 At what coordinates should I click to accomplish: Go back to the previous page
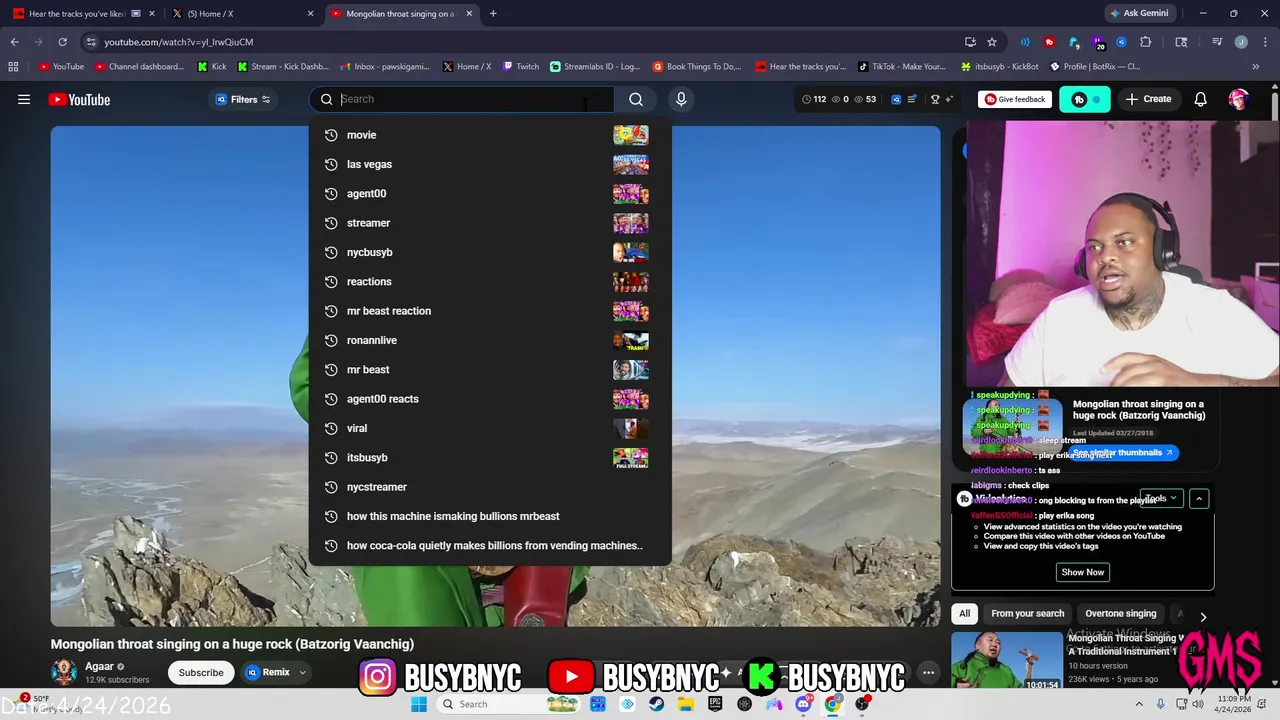[15, 42]
